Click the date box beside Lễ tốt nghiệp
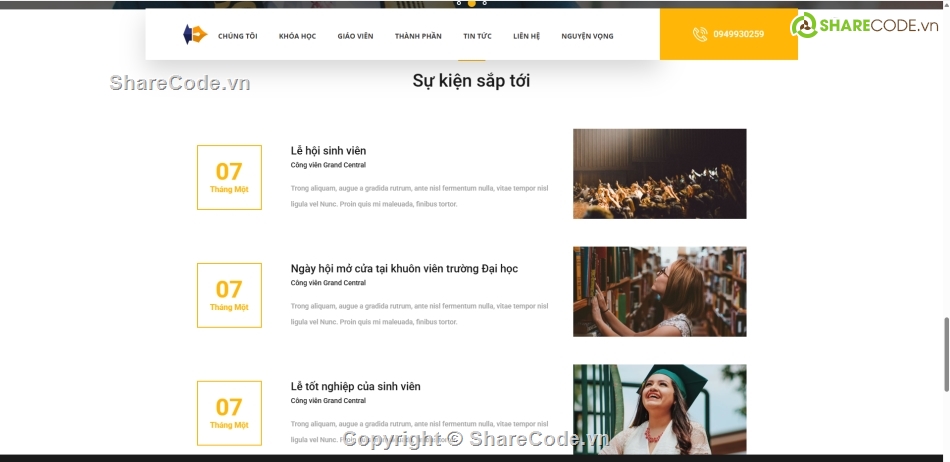This screenshot has width=950, height=462. point(229,413)
